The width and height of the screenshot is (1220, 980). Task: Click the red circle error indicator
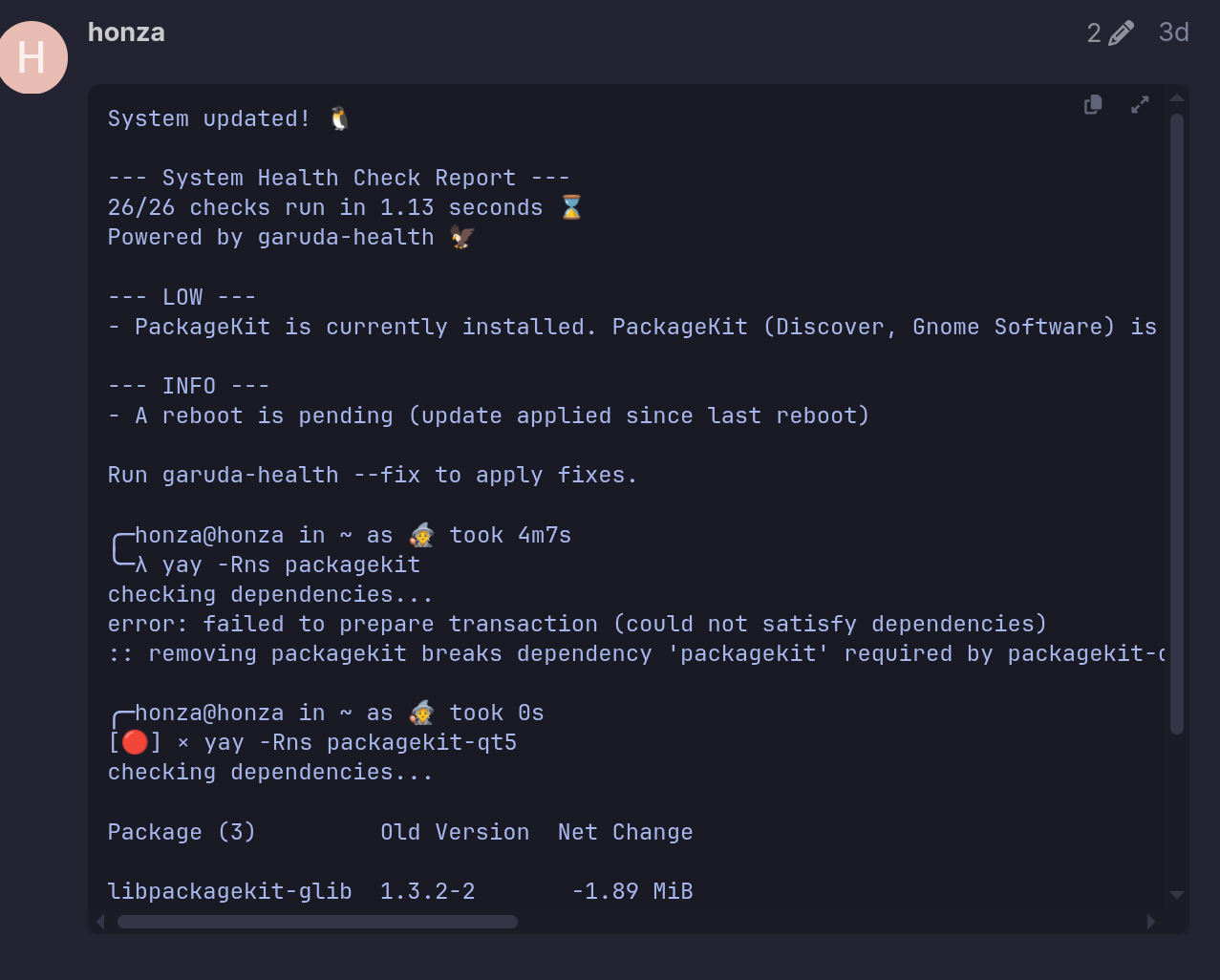(x=135, y=743)
